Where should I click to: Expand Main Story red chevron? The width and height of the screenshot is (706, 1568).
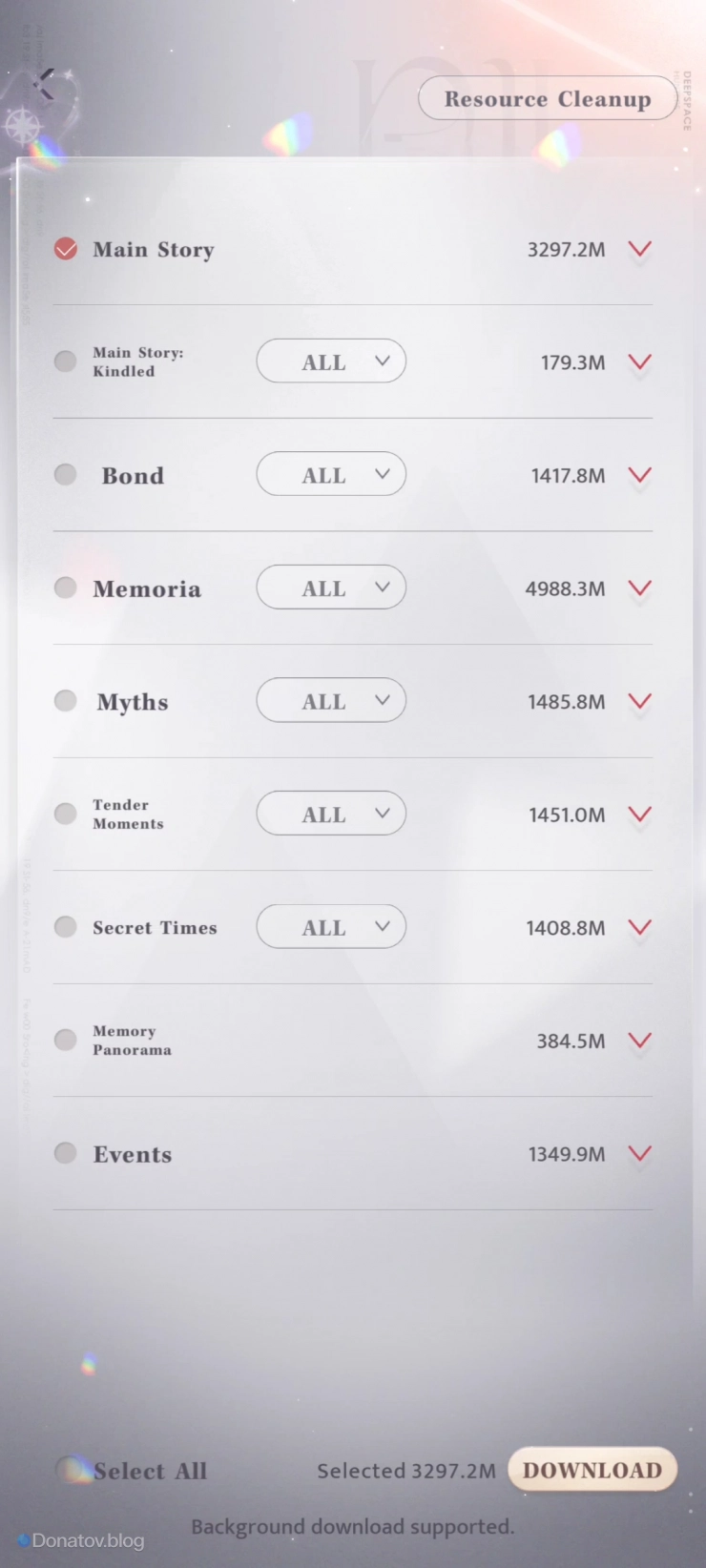point(640,250)
